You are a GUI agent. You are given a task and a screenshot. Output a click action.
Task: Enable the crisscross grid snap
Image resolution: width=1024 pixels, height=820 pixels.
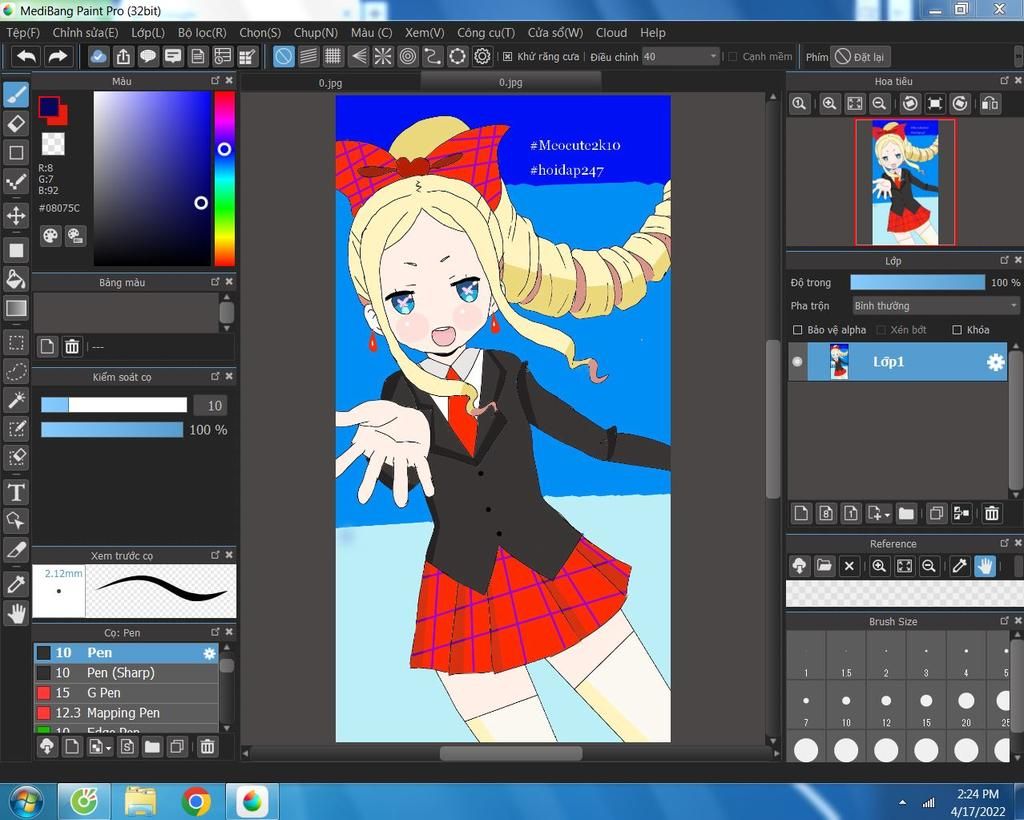point(333,57)
